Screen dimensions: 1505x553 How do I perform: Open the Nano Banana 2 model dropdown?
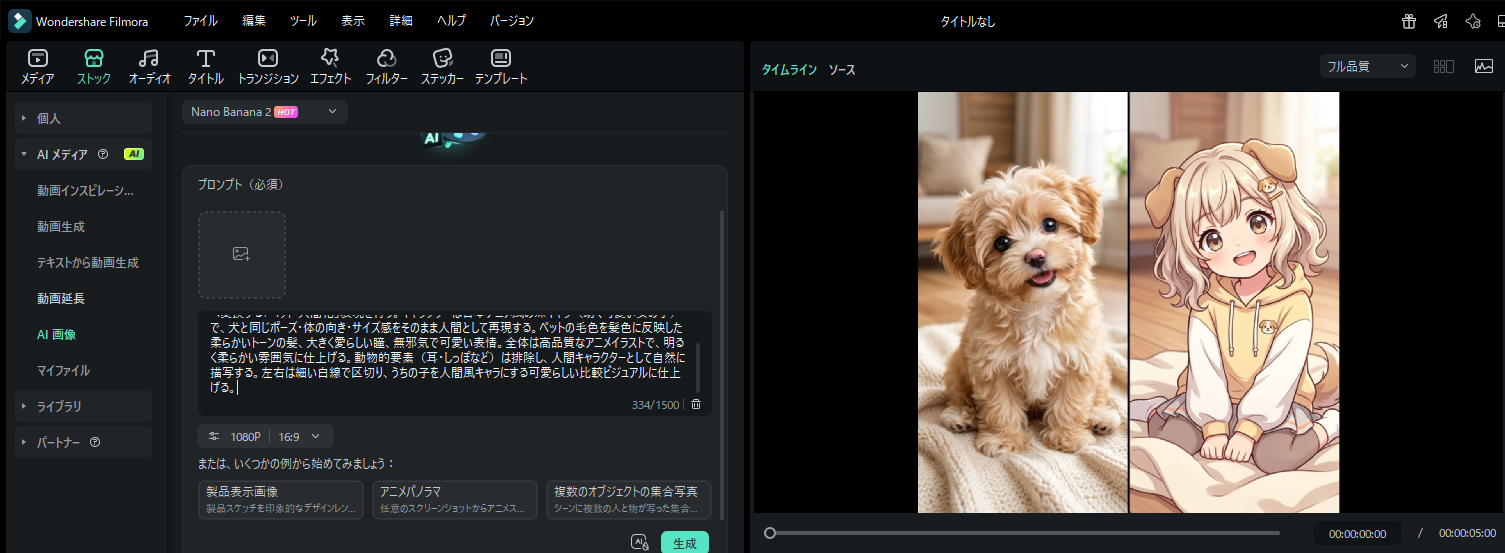coord(265,112)
